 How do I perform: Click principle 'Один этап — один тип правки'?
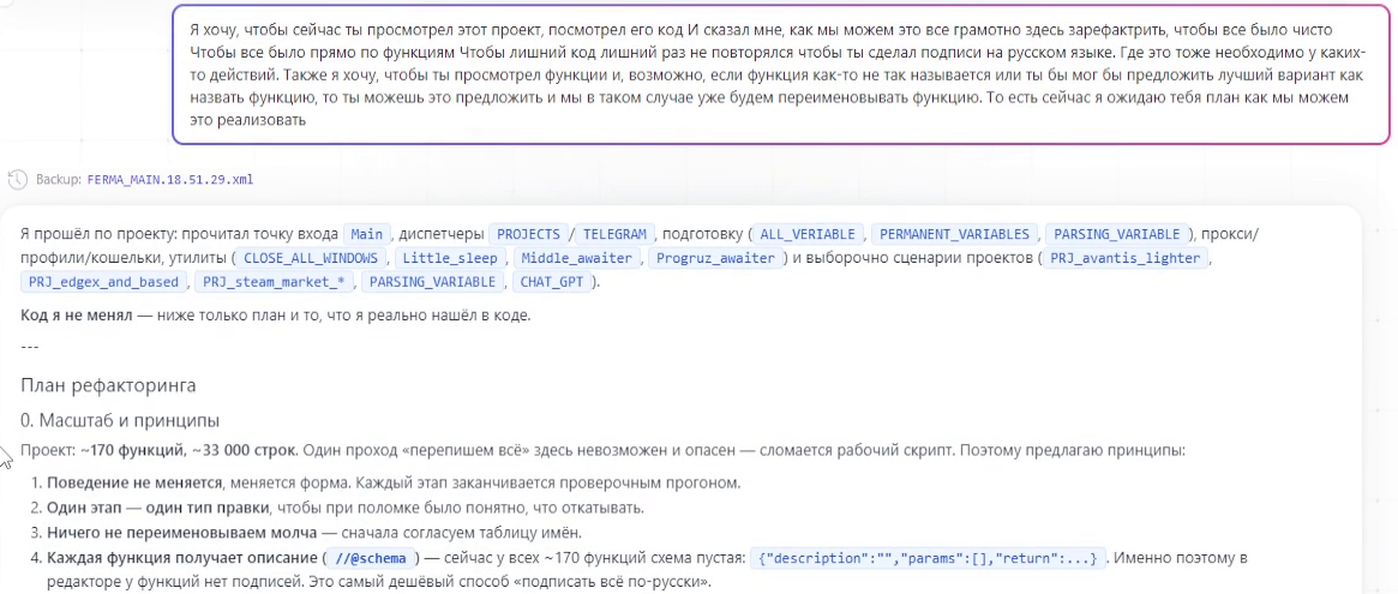coord(158,508)
